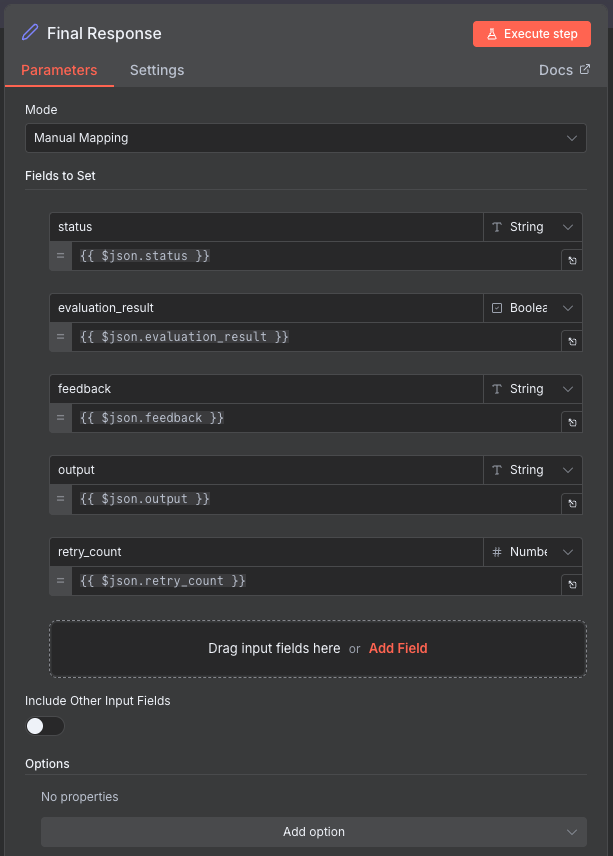Screen dimensions: 613x856
Task: Click the Execute step button
Action: pyautogui.click(x=531, y=33)
